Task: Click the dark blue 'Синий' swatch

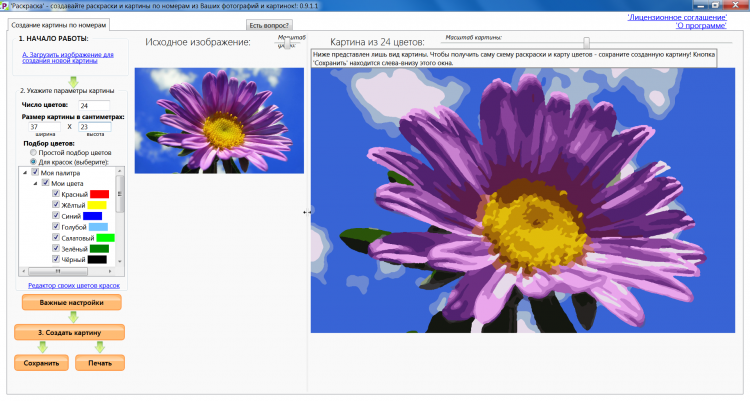Action: (92, 216)
